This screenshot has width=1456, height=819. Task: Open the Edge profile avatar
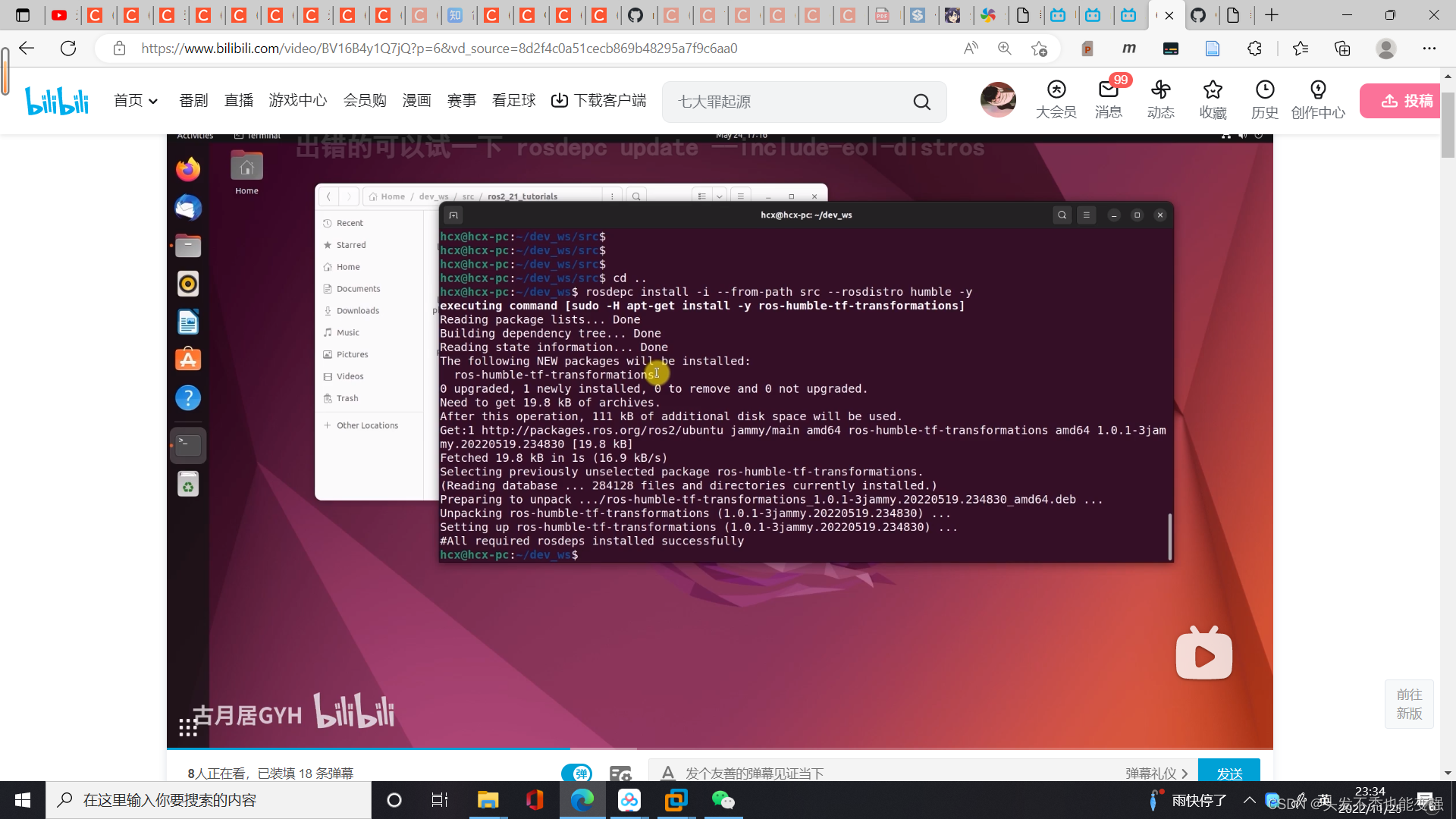pos(1386,49)
